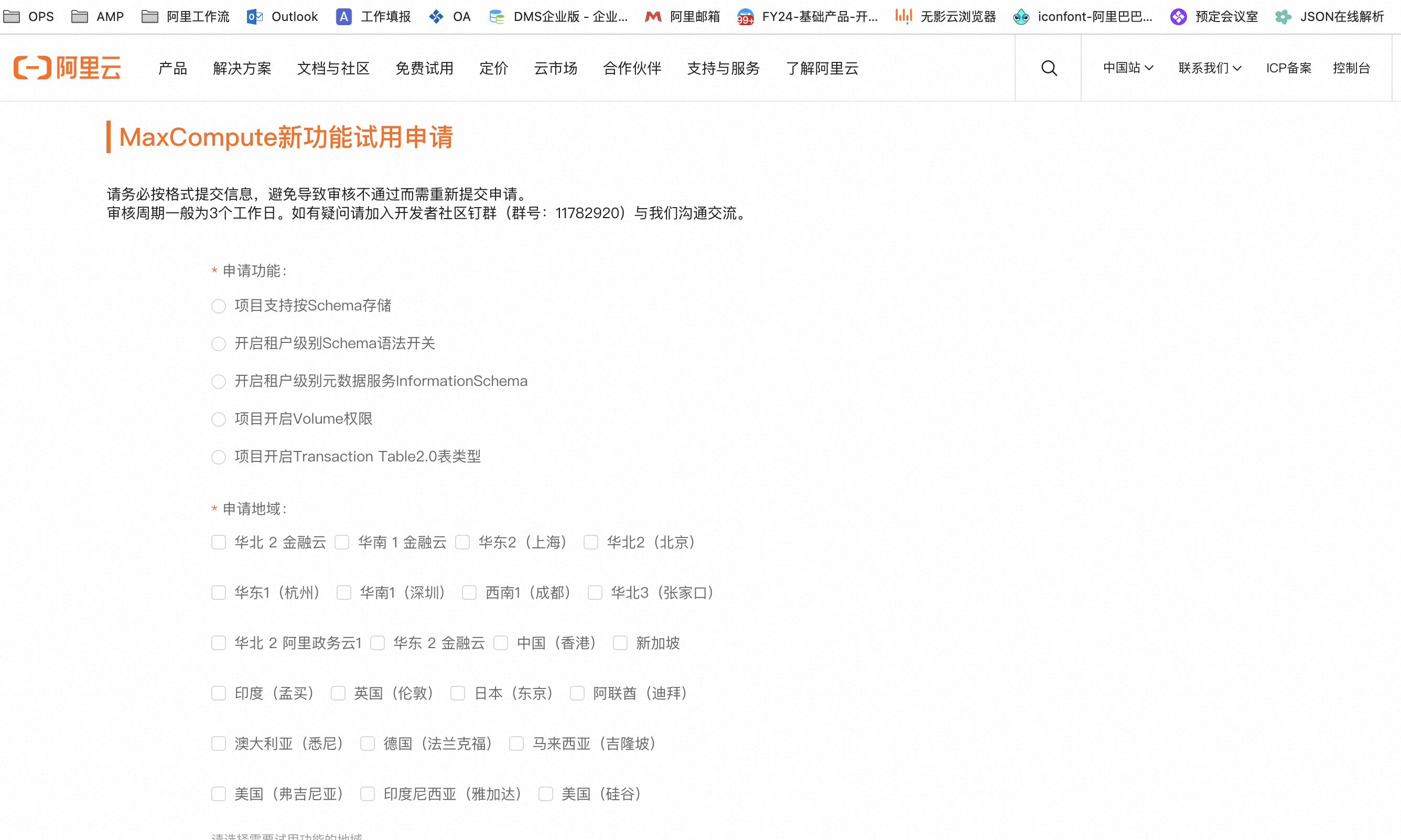The height and width of the screenshot is (840, 1401).
Task: Check the 美国（弗吉尼亚） region box
Action: pos(219,794)
